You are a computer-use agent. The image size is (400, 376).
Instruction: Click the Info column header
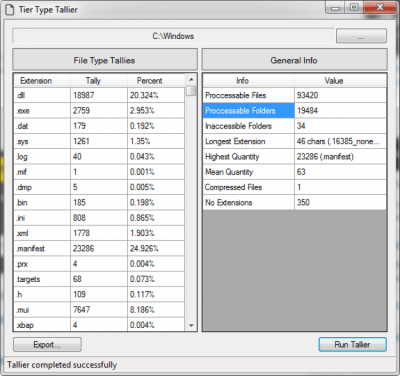pos(248,81)
